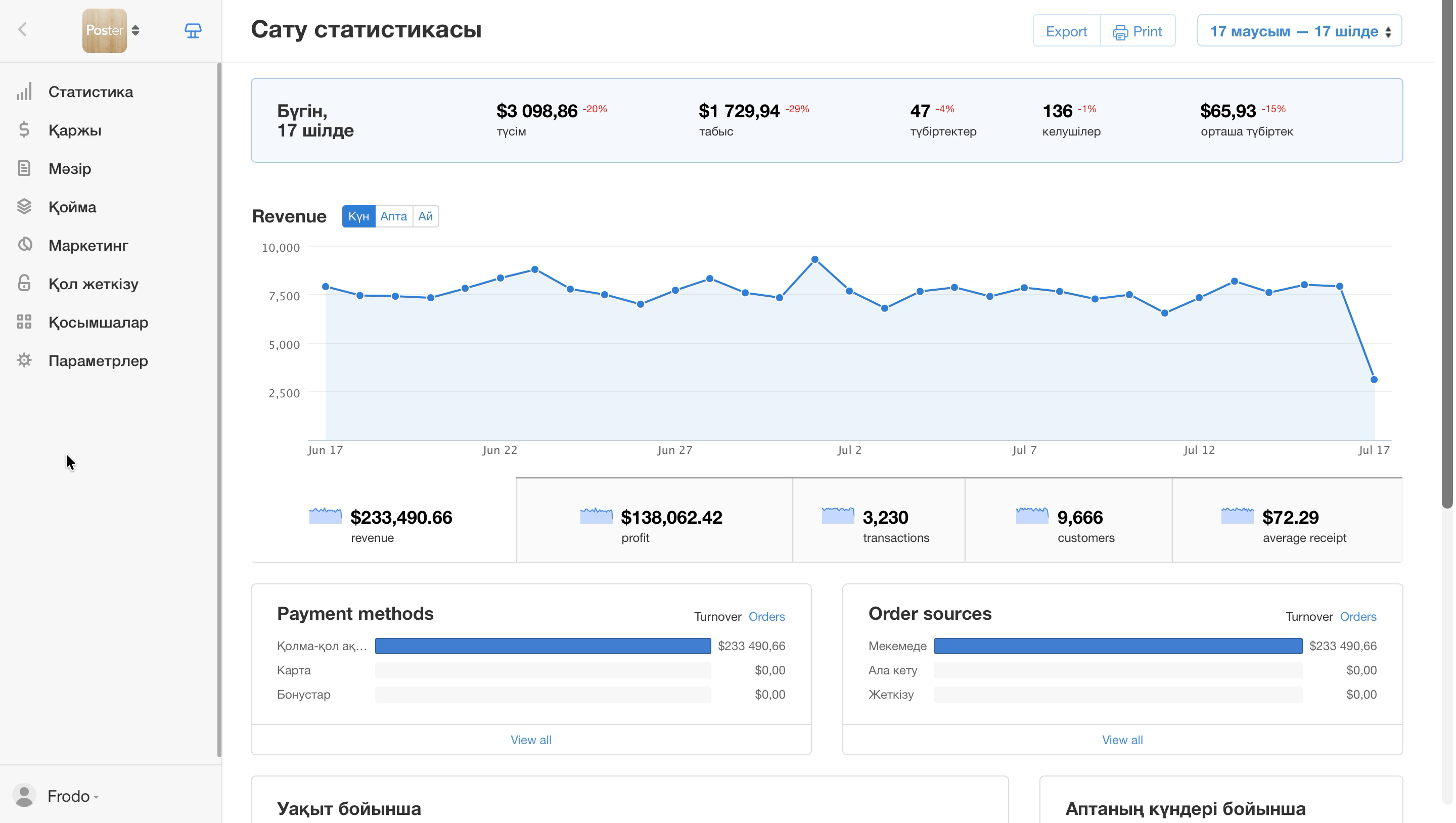Select the Қол жеткізу lock icon
This screenshot has width=1456, height=823.
tap(24, 283)
